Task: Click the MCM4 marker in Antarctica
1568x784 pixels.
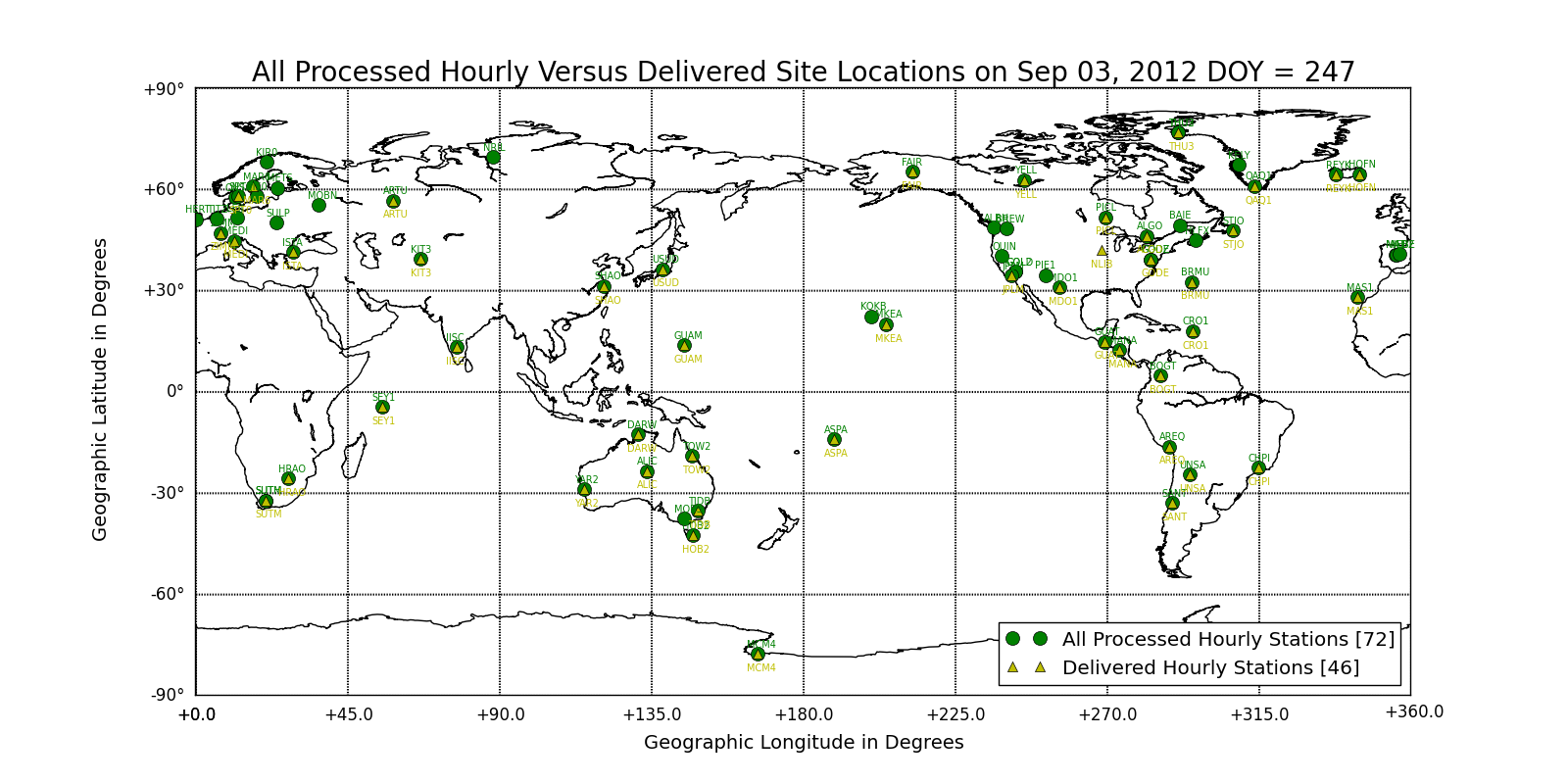Action: pyautogui.click(x=758, y=655)
